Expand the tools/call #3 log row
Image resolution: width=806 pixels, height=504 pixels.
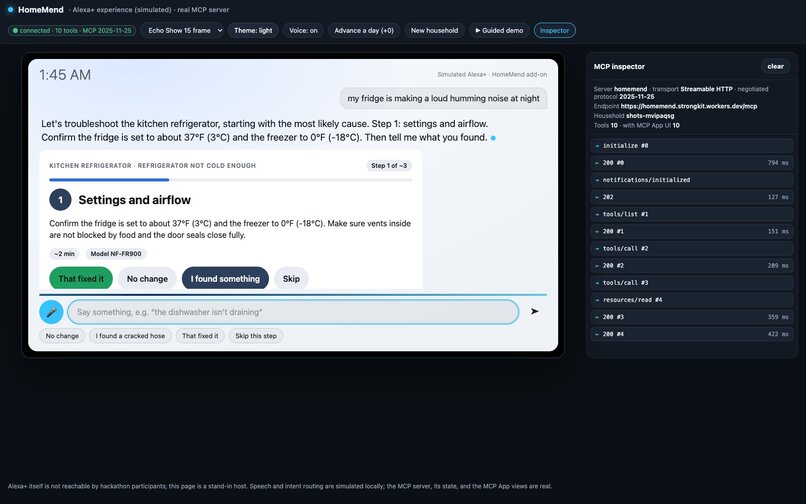692,283
